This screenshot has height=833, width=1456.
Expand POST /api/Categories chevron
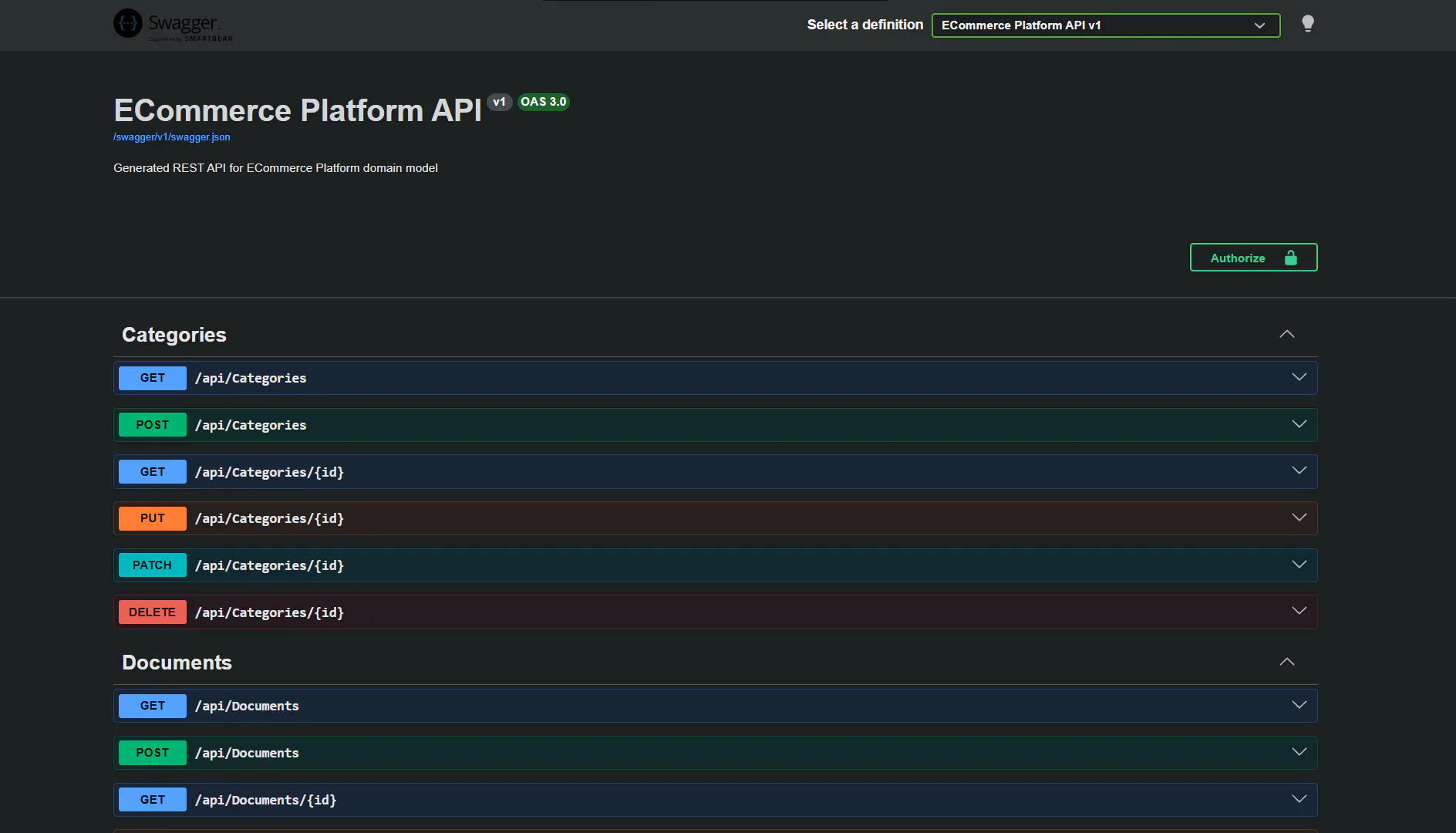[1299, 424]
